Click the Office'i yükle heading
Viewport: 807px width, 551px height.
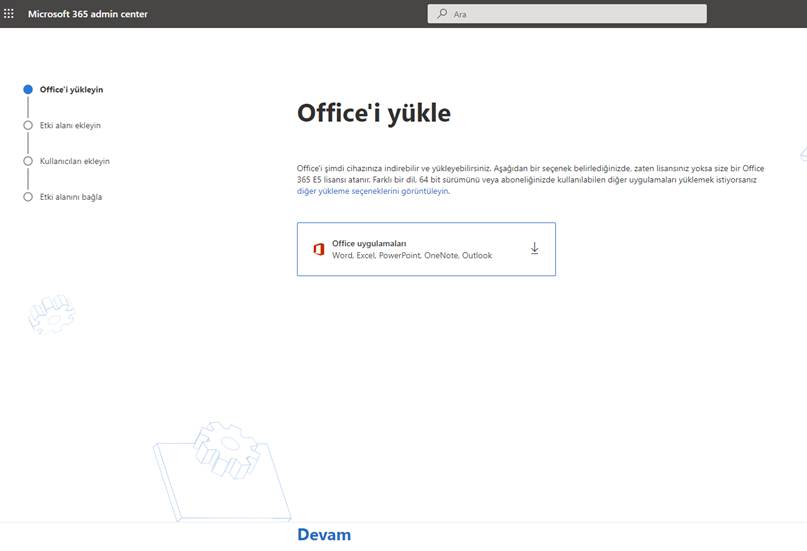(374, 113)
